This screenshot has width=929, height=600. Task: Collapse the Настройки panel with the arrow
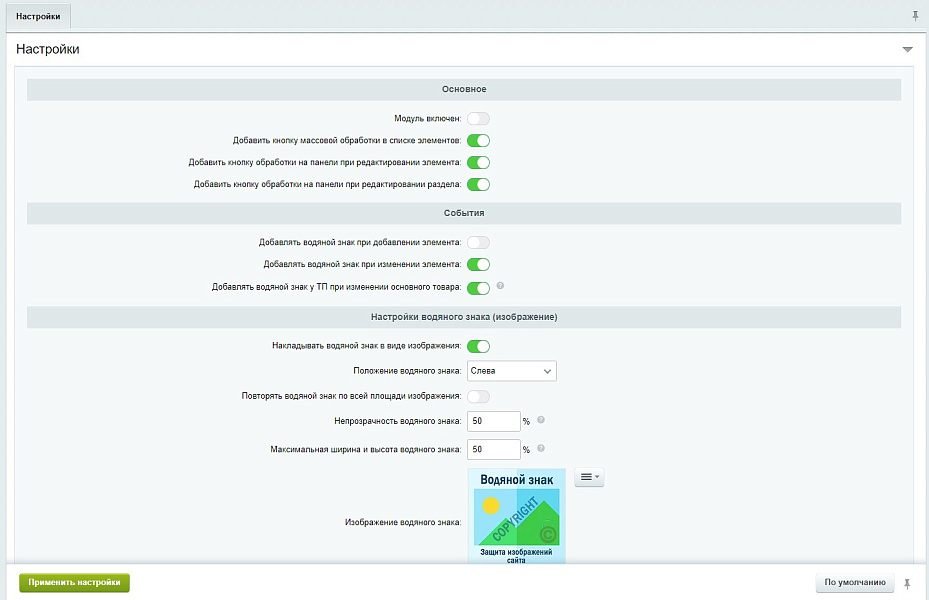tap(907, 49)
